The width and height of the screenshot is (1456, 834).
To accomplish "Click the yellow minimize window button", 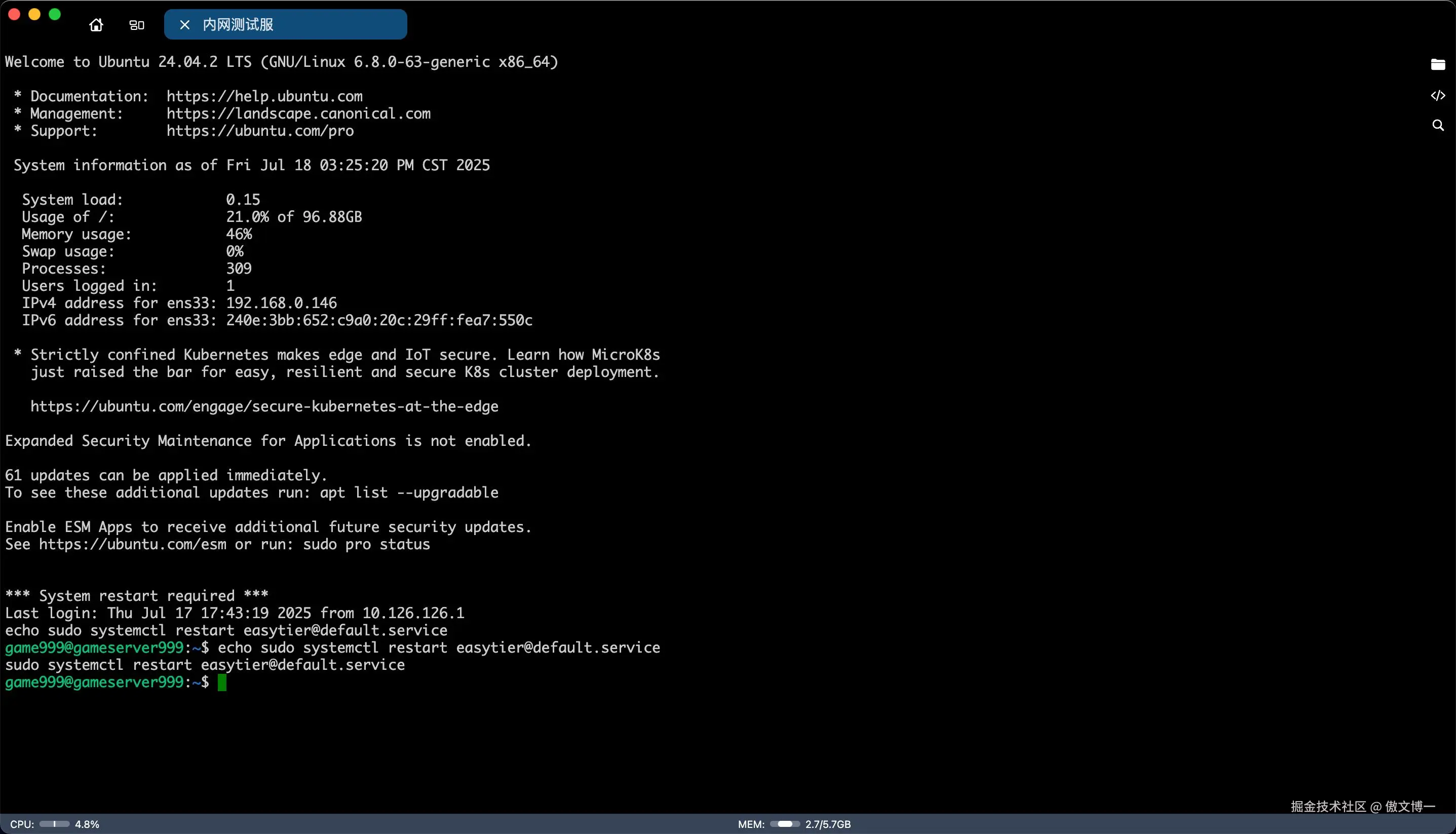I will [x=34, y=14].
